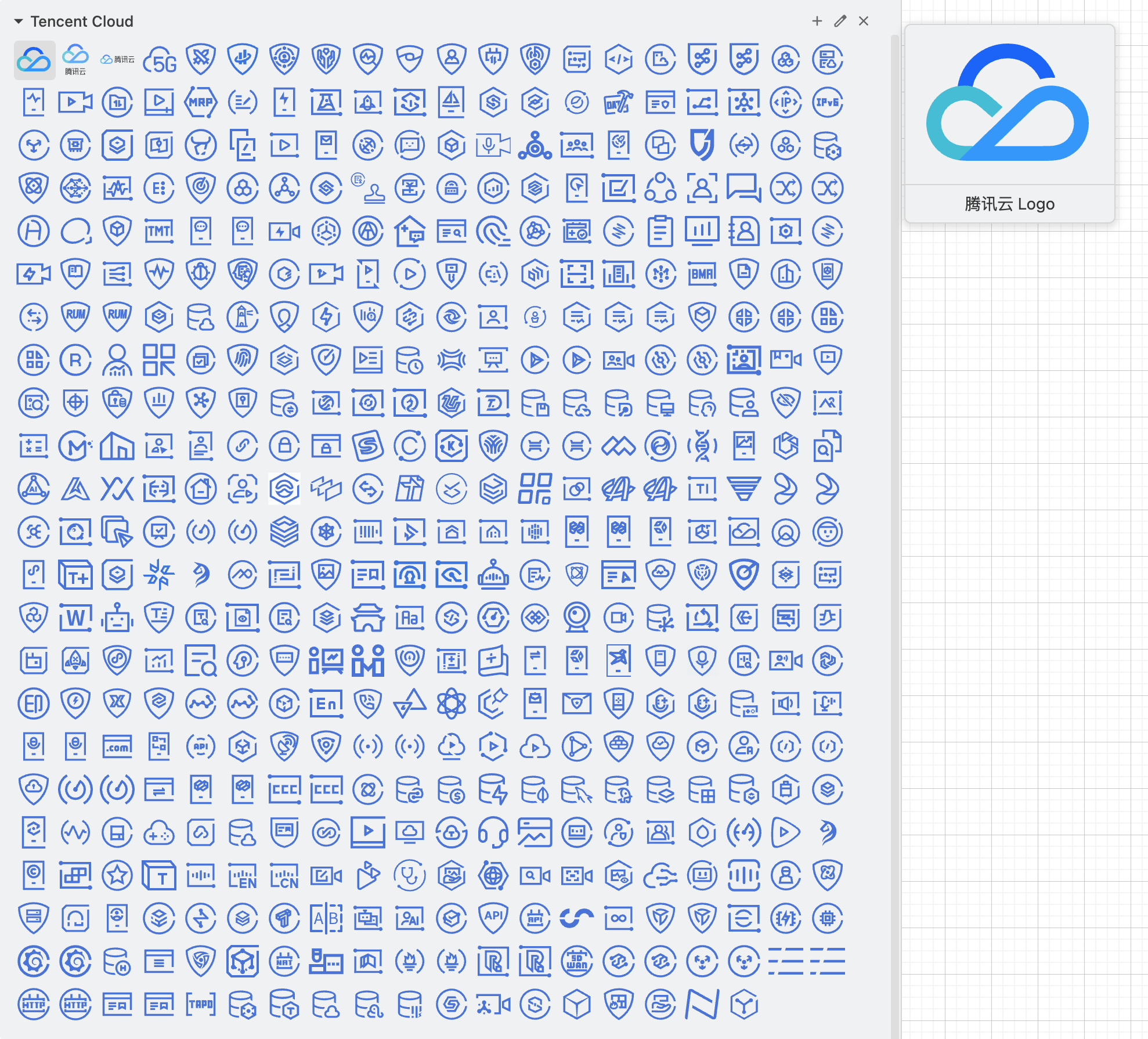The image size is (1148, 1039).
Task: Click the plus button to add shapes
Action: pos(817,21)
